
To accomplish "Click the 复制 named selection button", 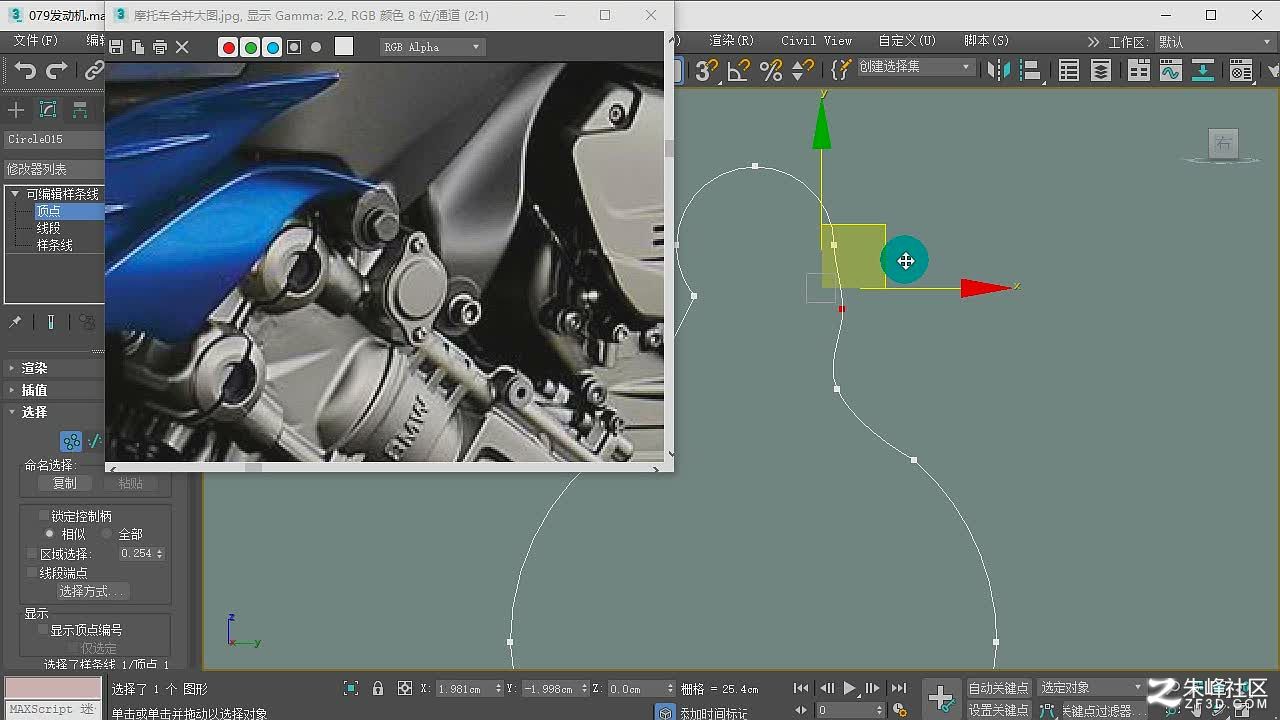I will [65, 483].
